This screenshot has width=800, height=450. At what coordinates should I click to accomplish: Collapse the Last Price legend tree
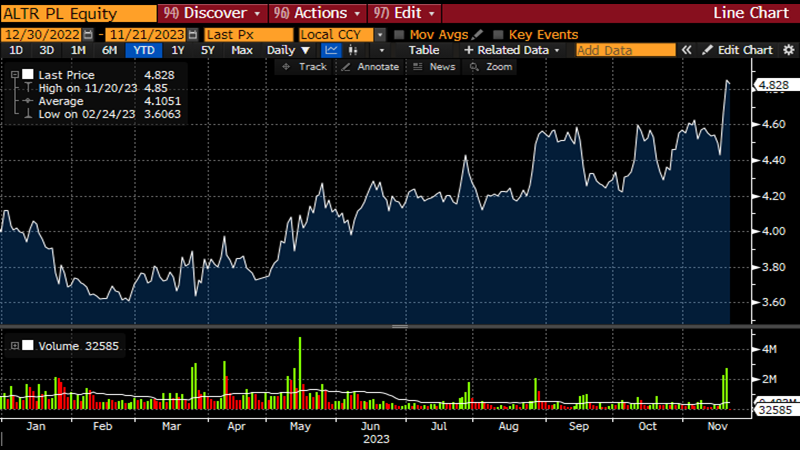click(15, 74)
